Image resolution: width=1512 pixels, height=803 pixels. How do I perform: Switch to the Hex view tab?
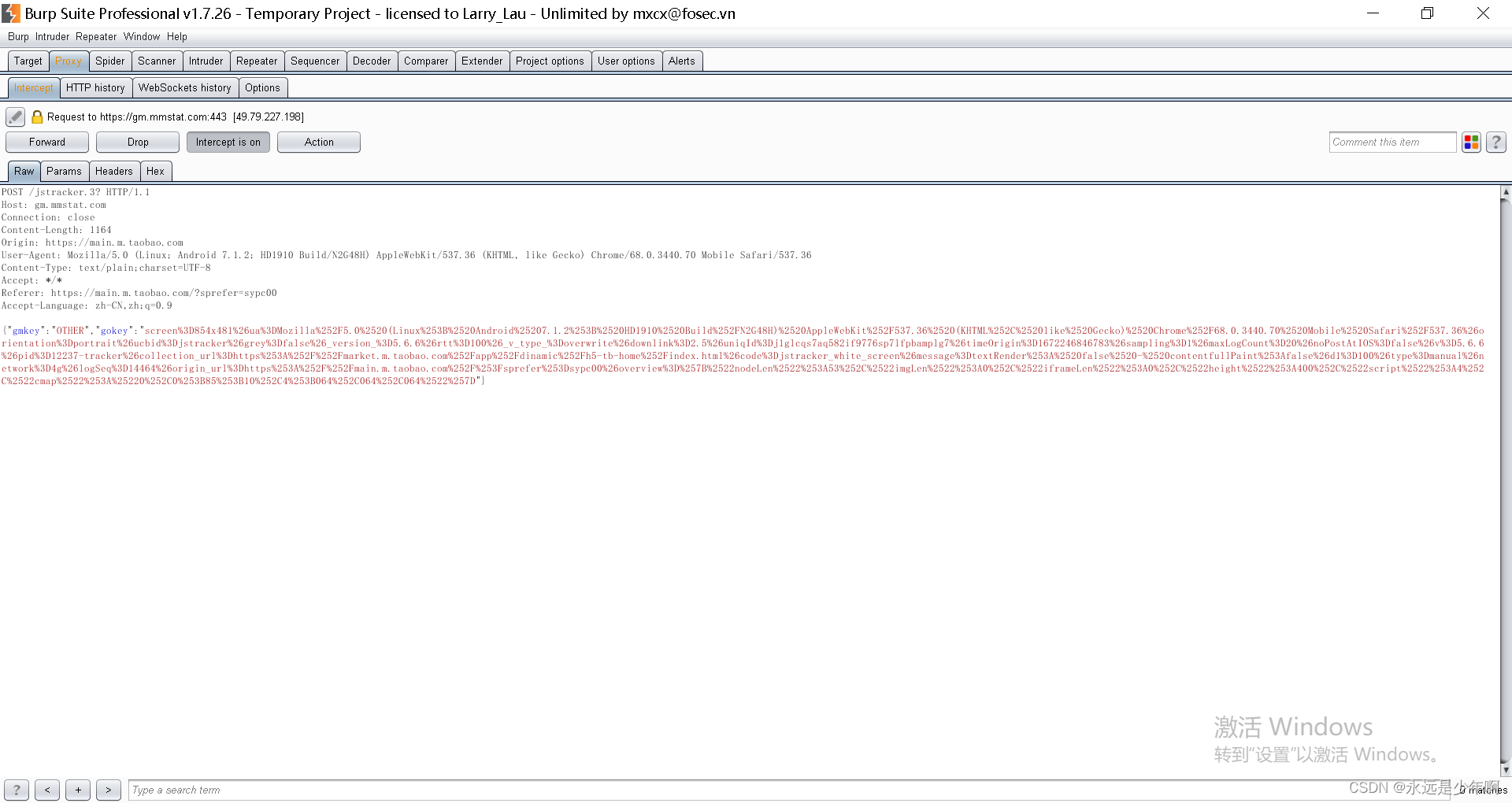[x=155, y=172]
